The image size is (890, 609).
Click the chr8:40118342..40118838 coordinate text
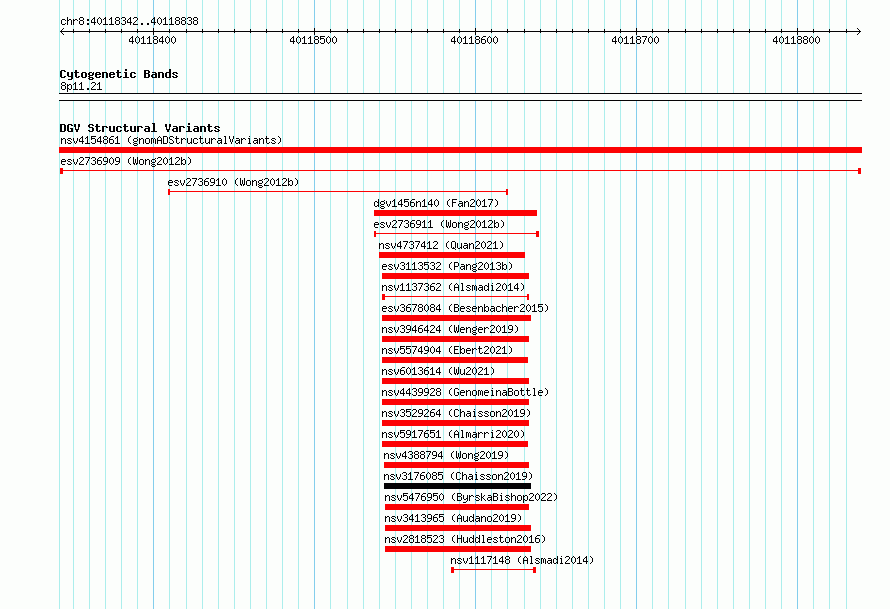[129, 22]
